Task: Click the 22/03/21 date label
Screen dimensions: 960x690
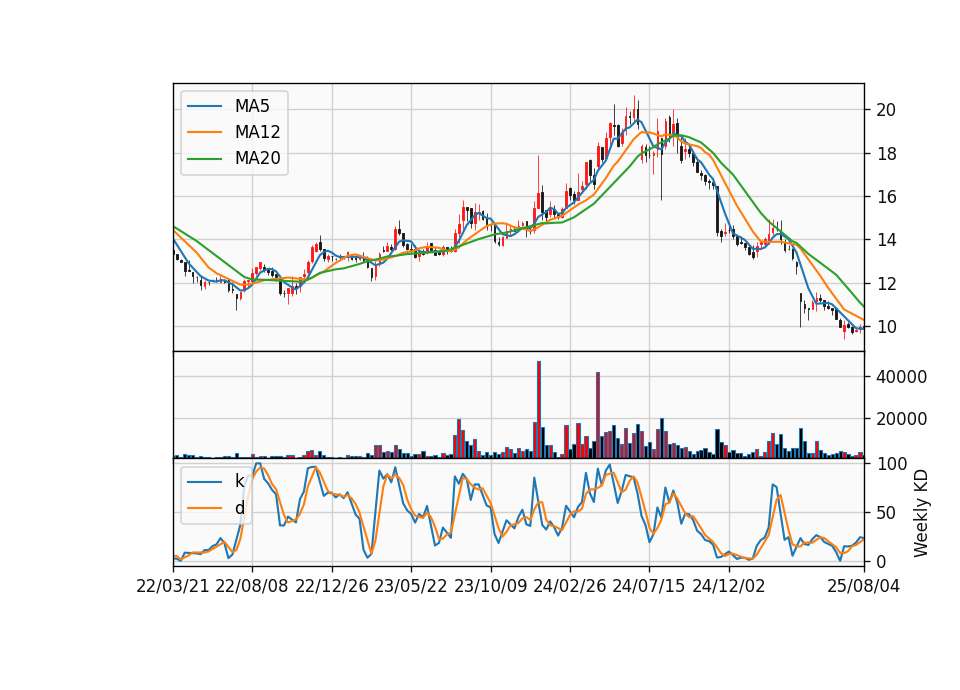Action: coord(173,586)
